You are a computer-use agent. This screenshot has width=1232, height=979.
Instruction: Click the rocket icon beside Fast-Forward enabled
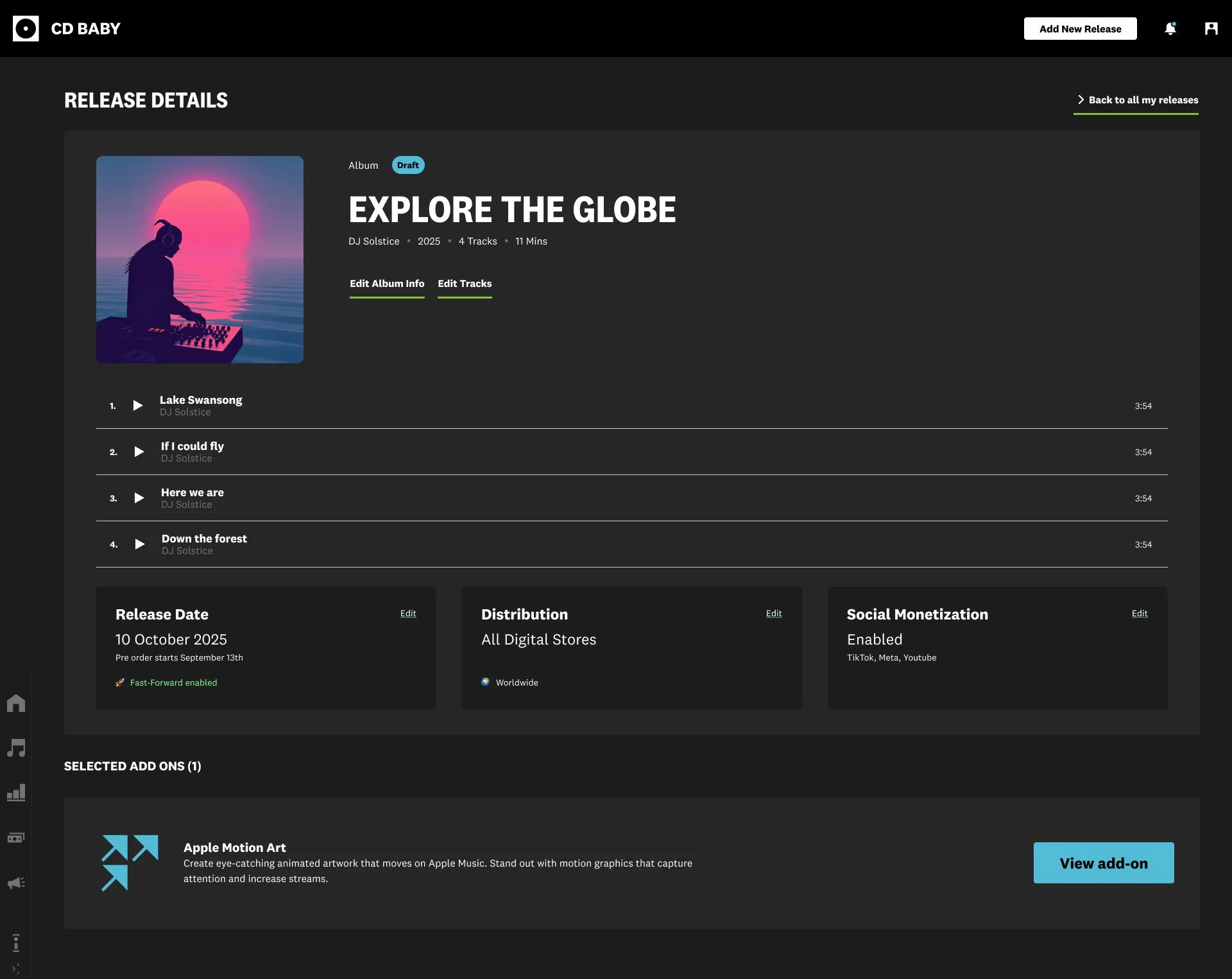[x=120, y=682]
